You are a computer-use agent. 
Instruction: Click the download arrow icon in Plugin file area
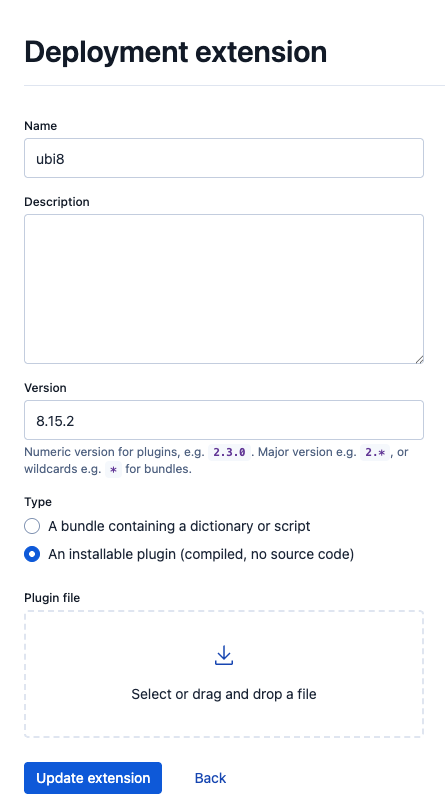pos(224,655)
